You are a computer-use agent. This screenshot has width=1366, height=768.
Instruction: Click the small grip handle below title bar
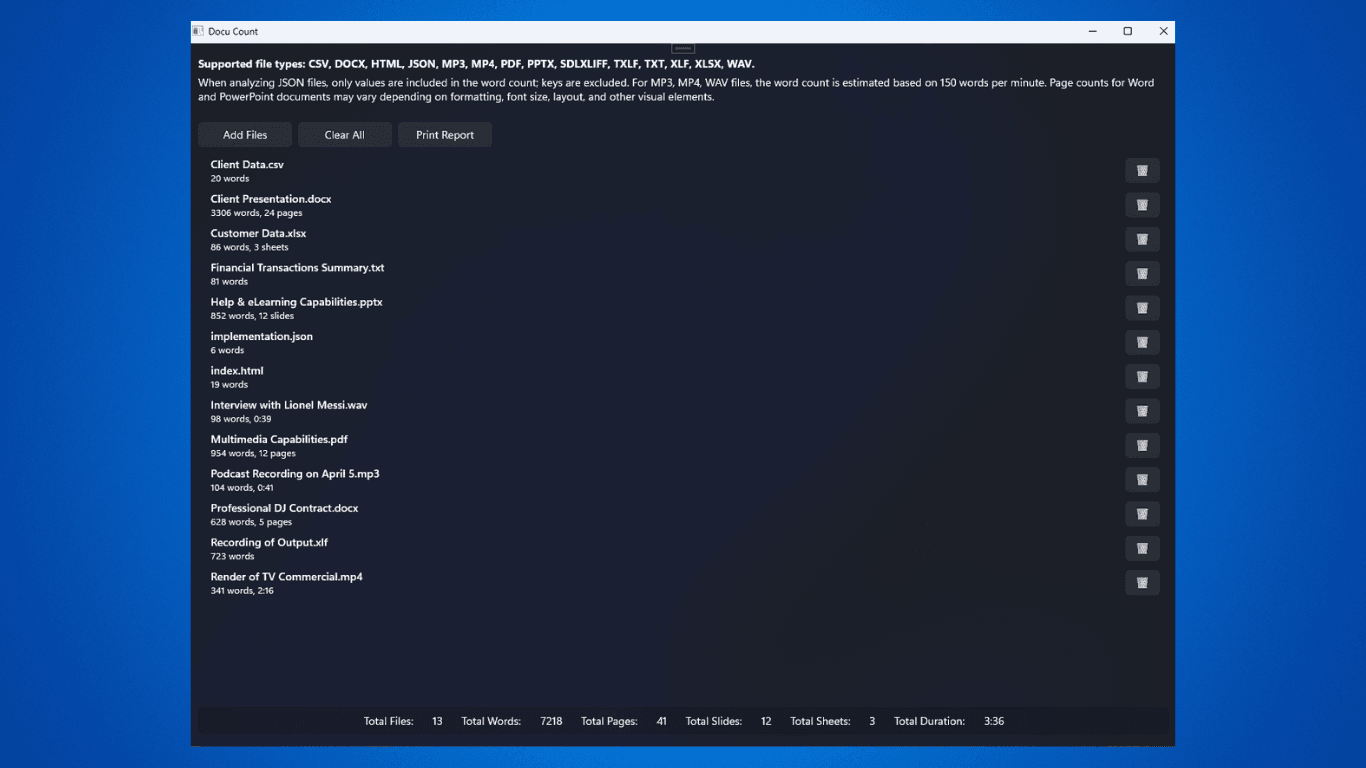(x=683, y=48)
